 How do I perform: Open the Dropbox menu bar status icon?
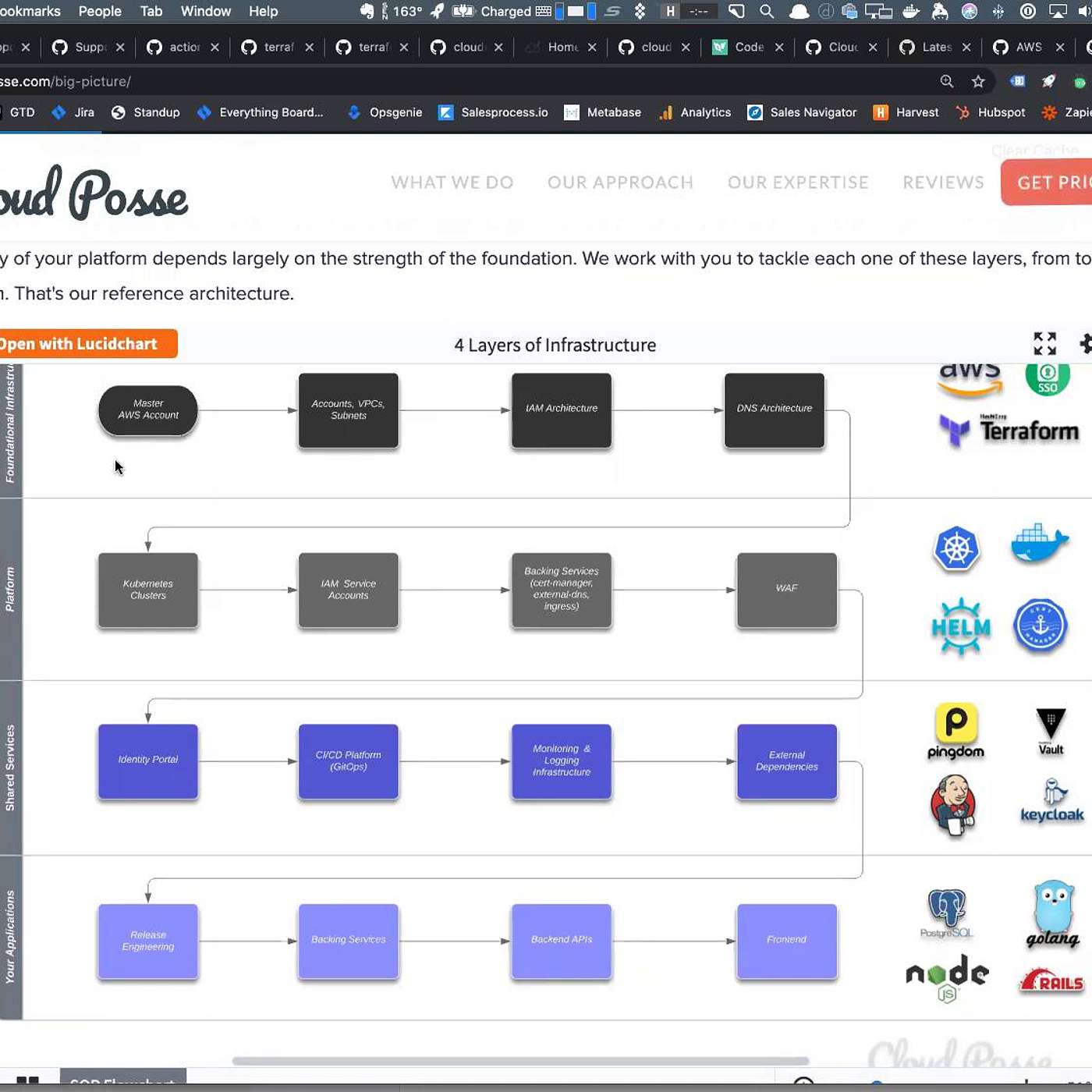pos(640,11)
